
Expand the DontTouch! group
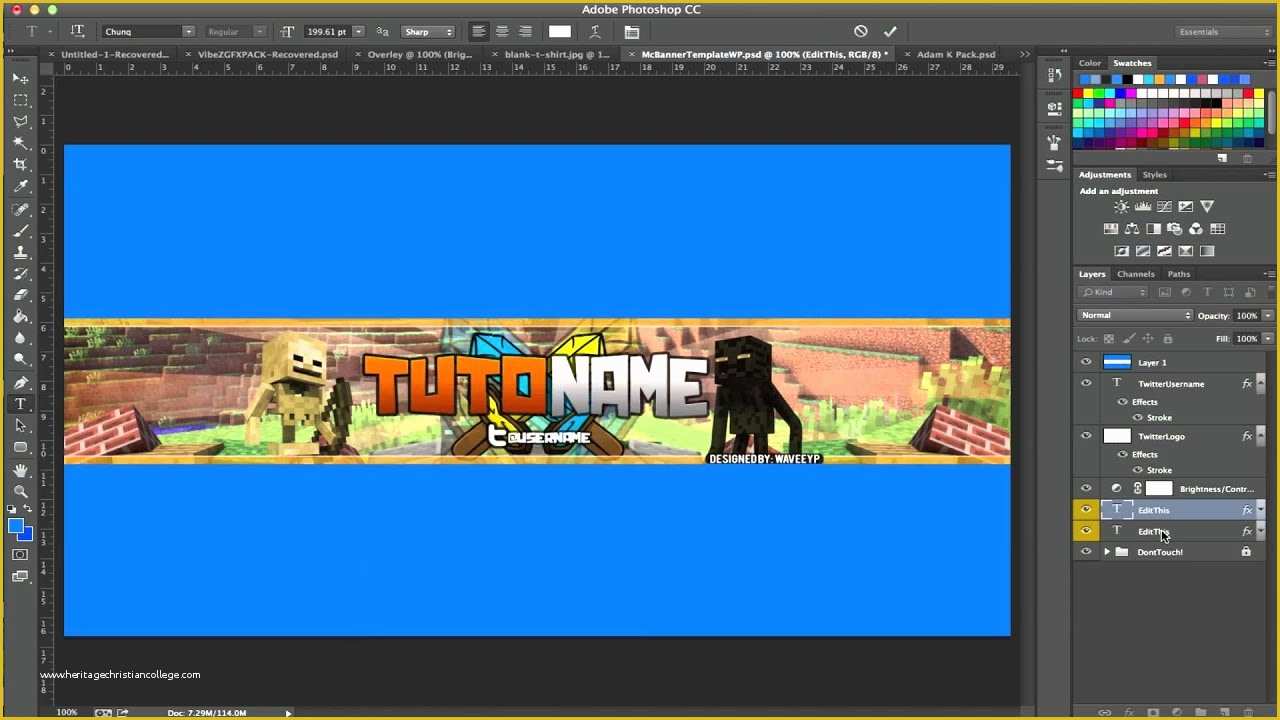1107,552
